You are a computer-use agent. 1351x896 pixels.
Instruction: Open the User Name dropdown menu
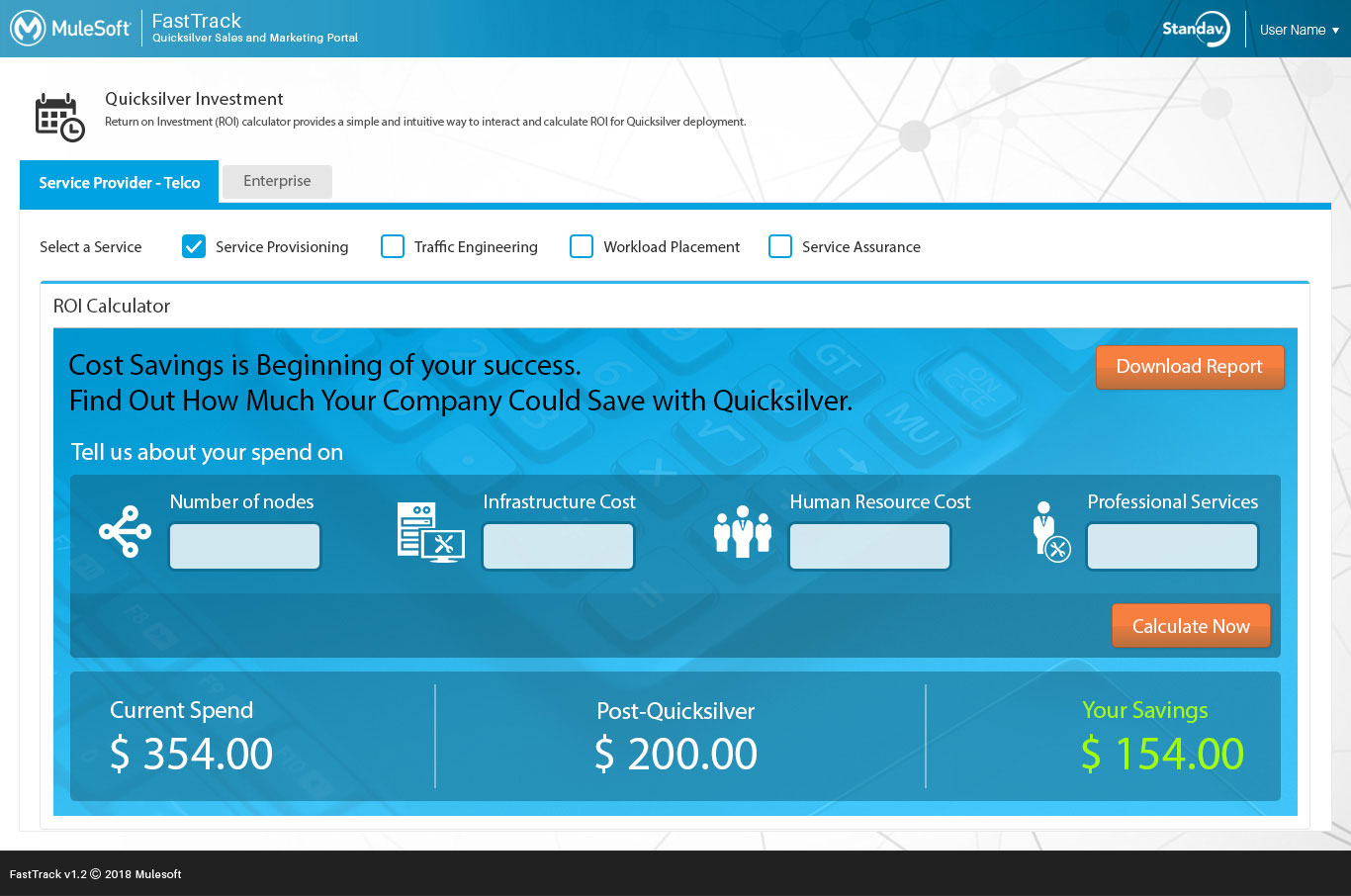coord(1299,30)
